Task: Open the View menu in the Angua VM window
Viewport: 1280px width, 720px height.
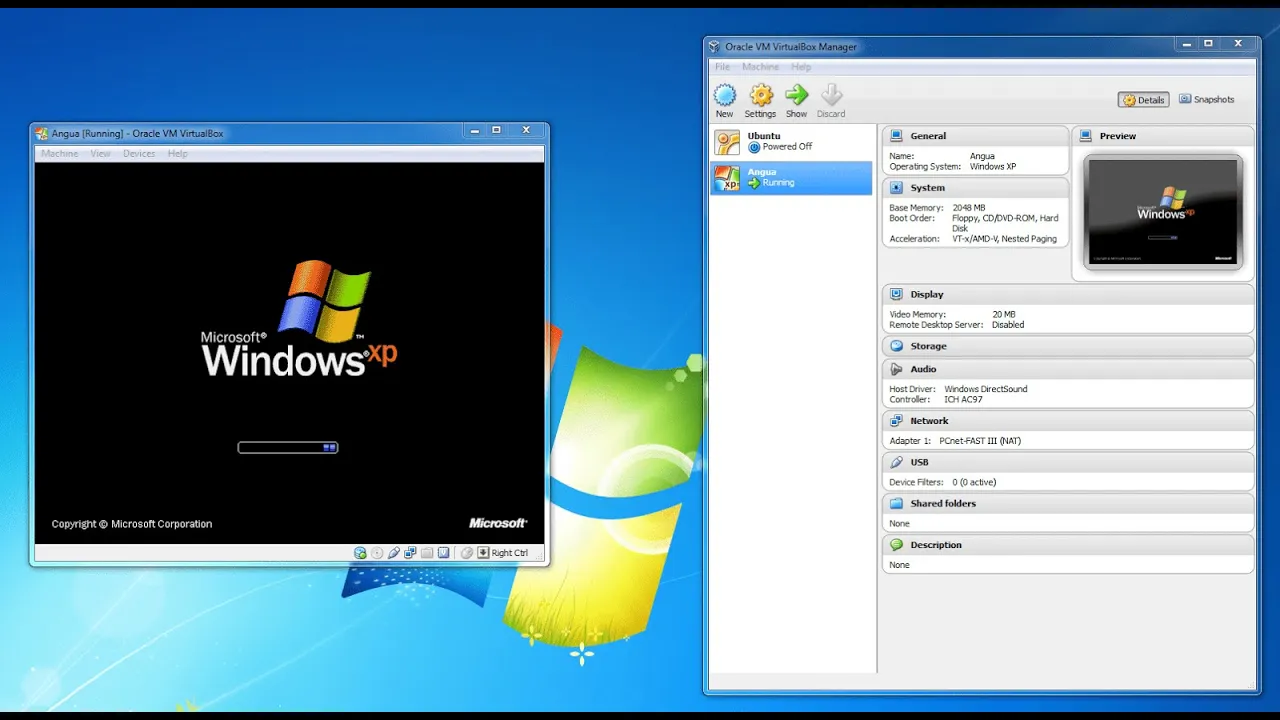Action: click(x=100, y=154)
